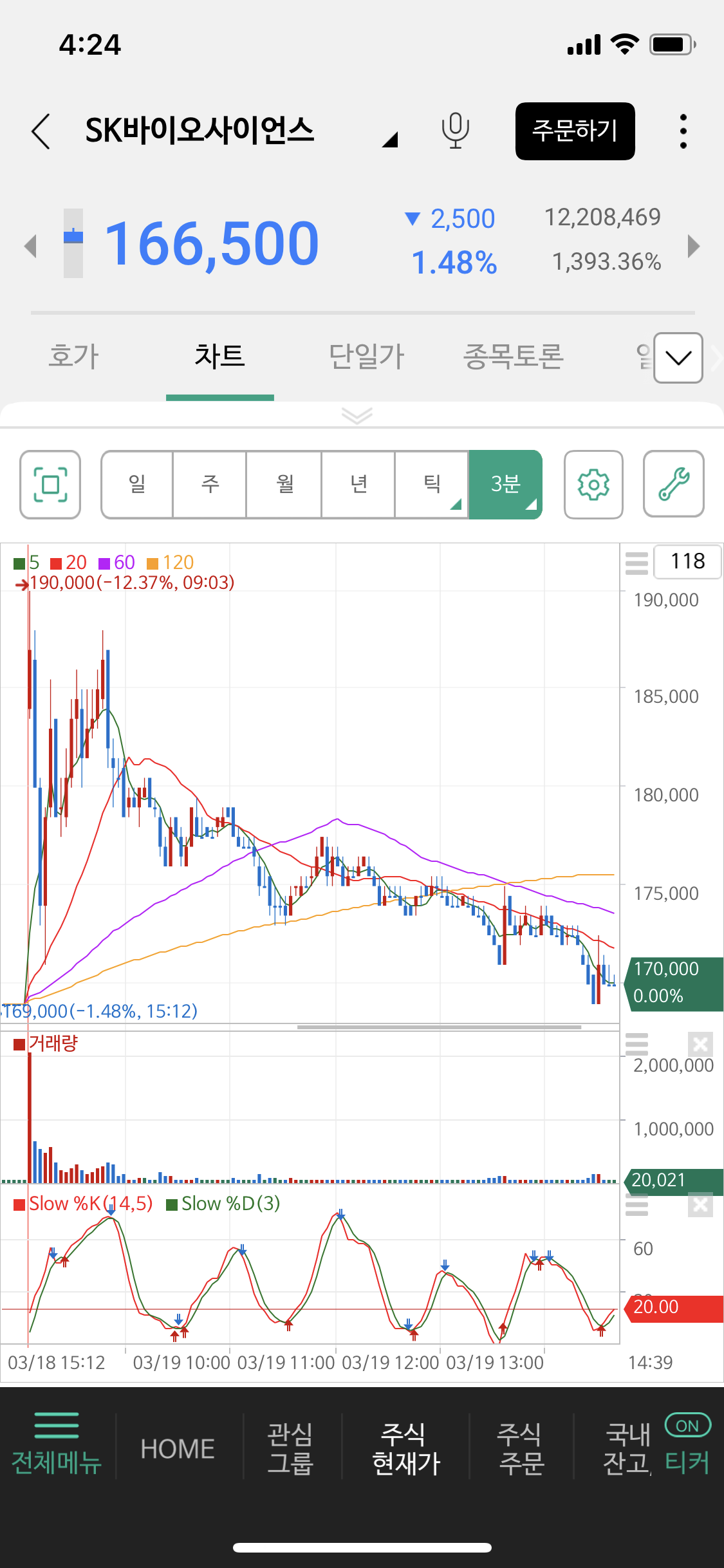Switch to the 차트 tab
Viewport: 724px width, 1568px height.
(x=220, y=356)
